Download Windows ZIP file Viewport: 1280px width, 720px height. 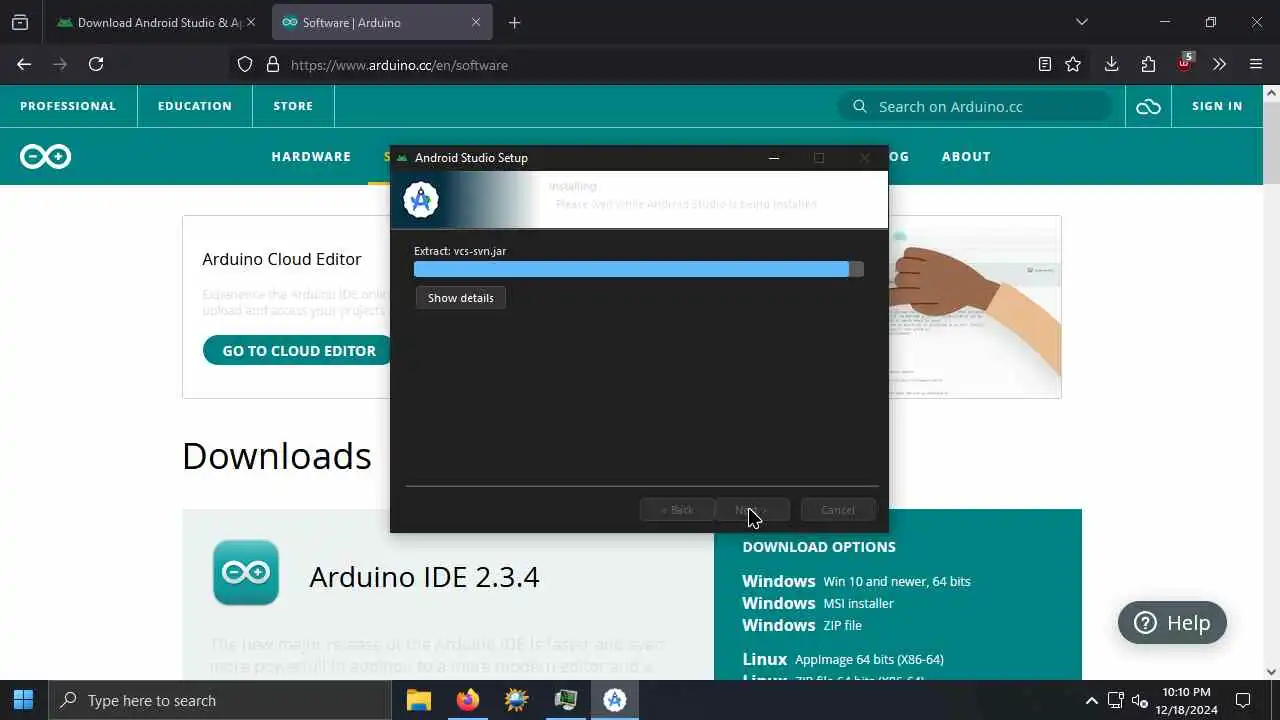(x=802, y=625)
